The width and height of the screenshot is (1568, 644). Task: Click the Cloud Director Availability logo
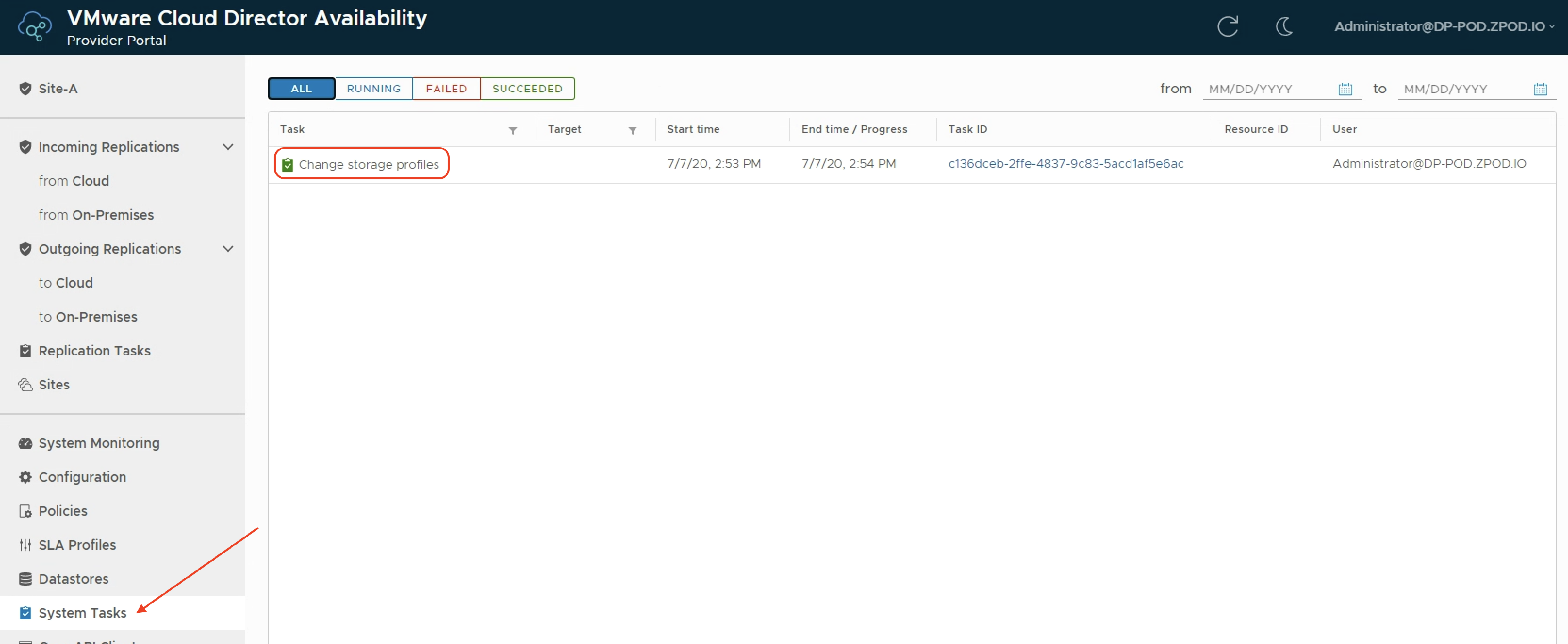pos(35,27)
